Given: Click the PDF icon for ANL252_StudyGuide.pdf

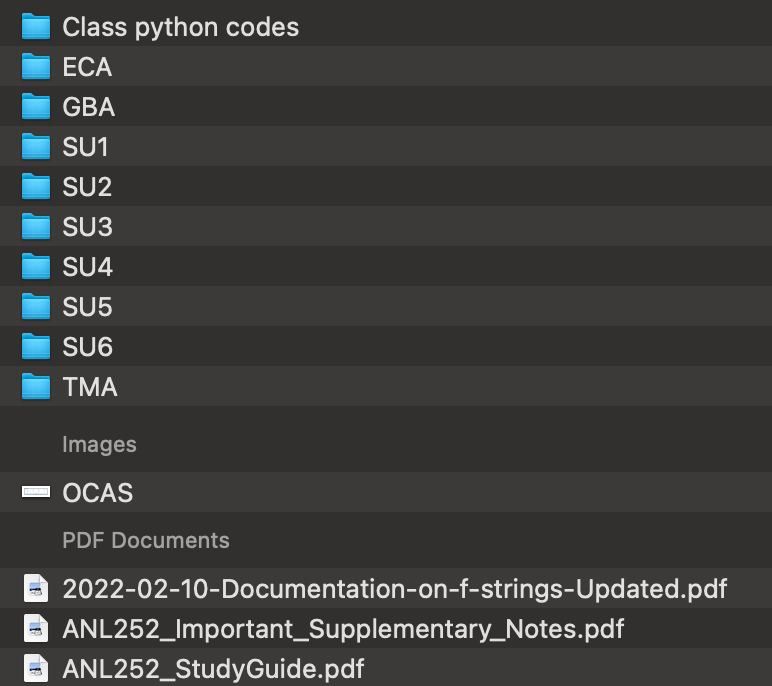Looking at the screenshot, I should coord(36,668).
